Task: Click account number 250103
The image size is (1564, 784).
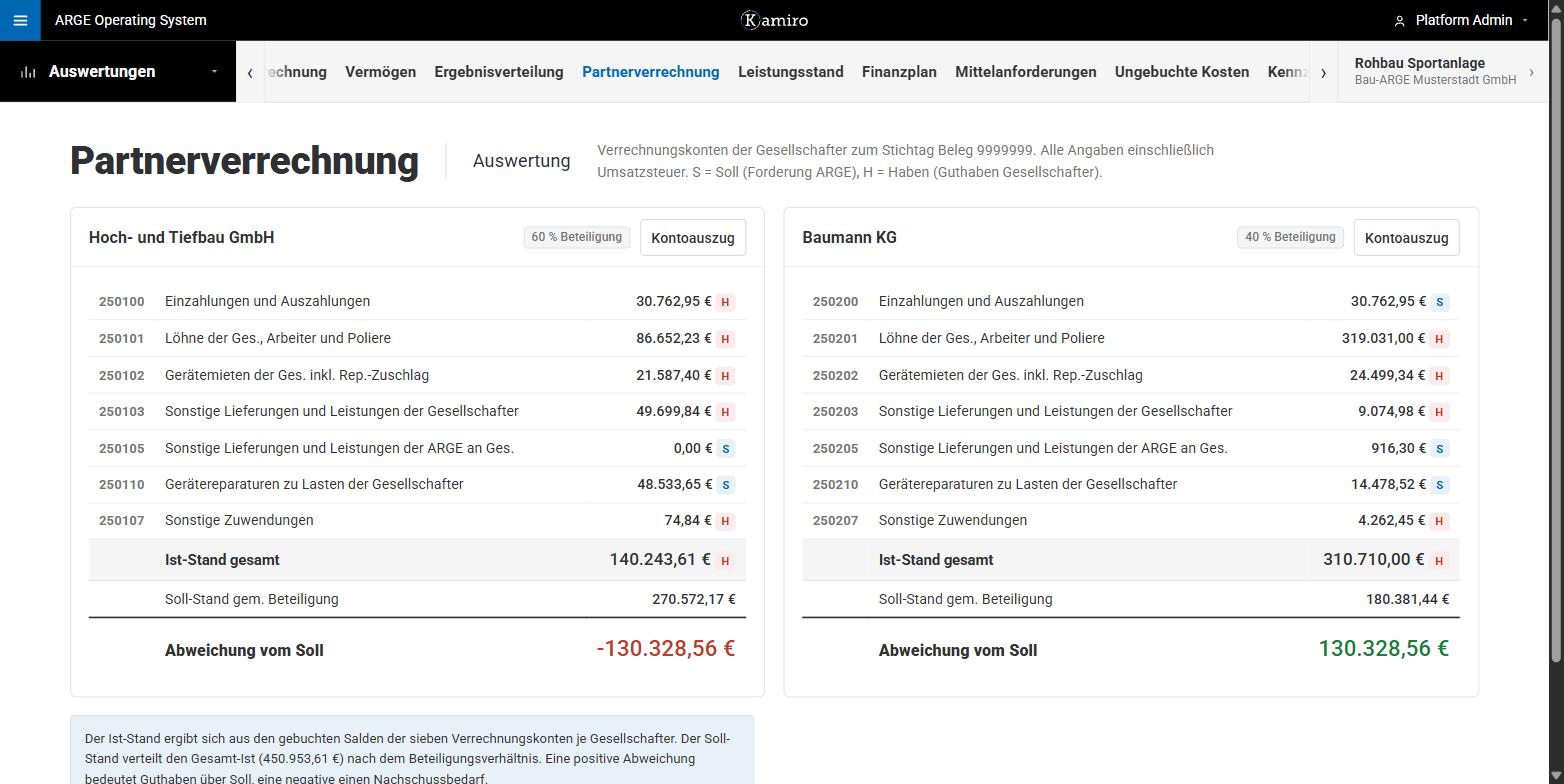Action: click(x=122, y=411)
